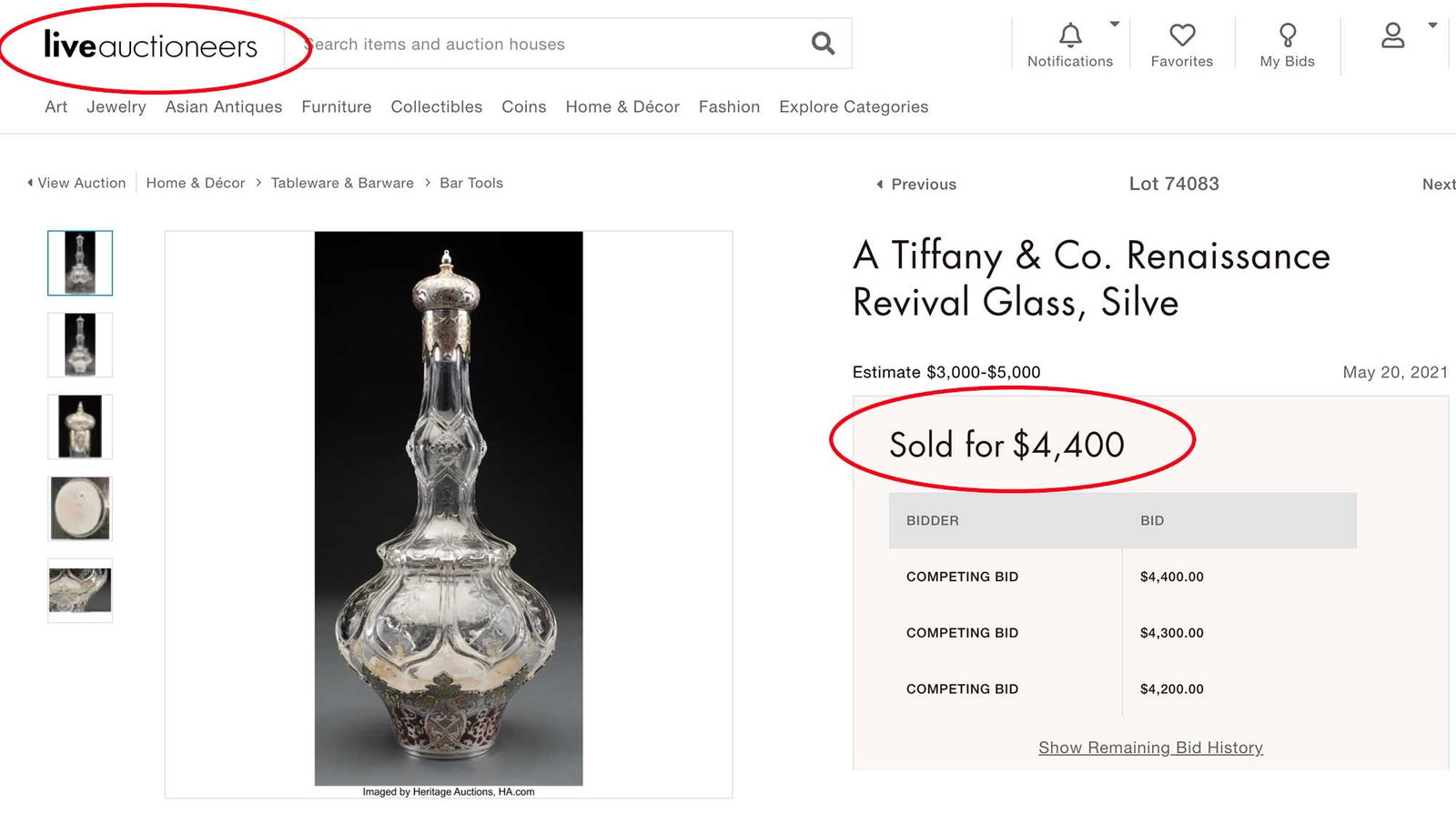The width and height of the screenshot is (1456, 814).
Task: Click the Next lot arrow
Action: [x=1438, y=185]
